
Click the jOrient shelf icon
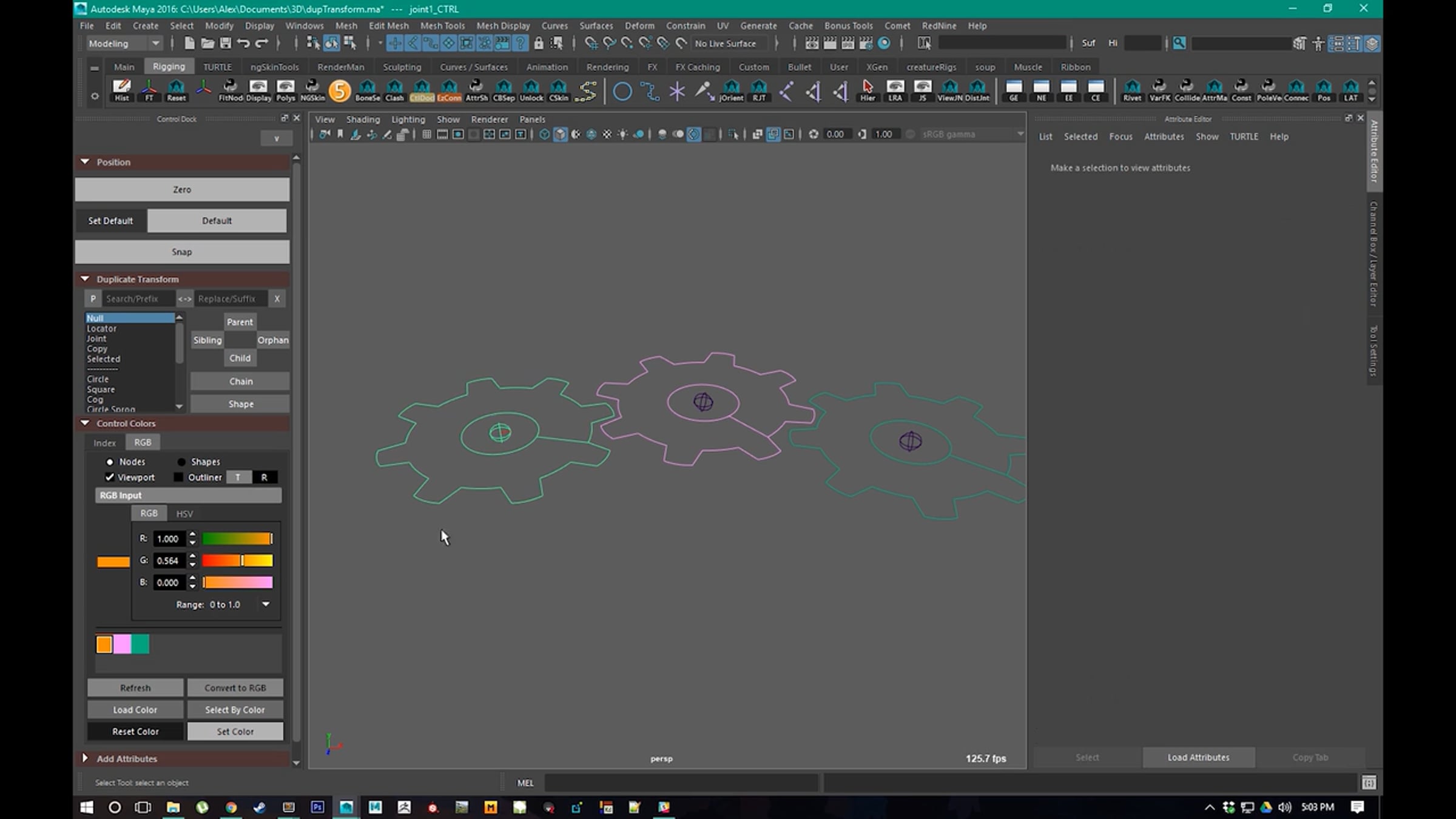[731, 90]
